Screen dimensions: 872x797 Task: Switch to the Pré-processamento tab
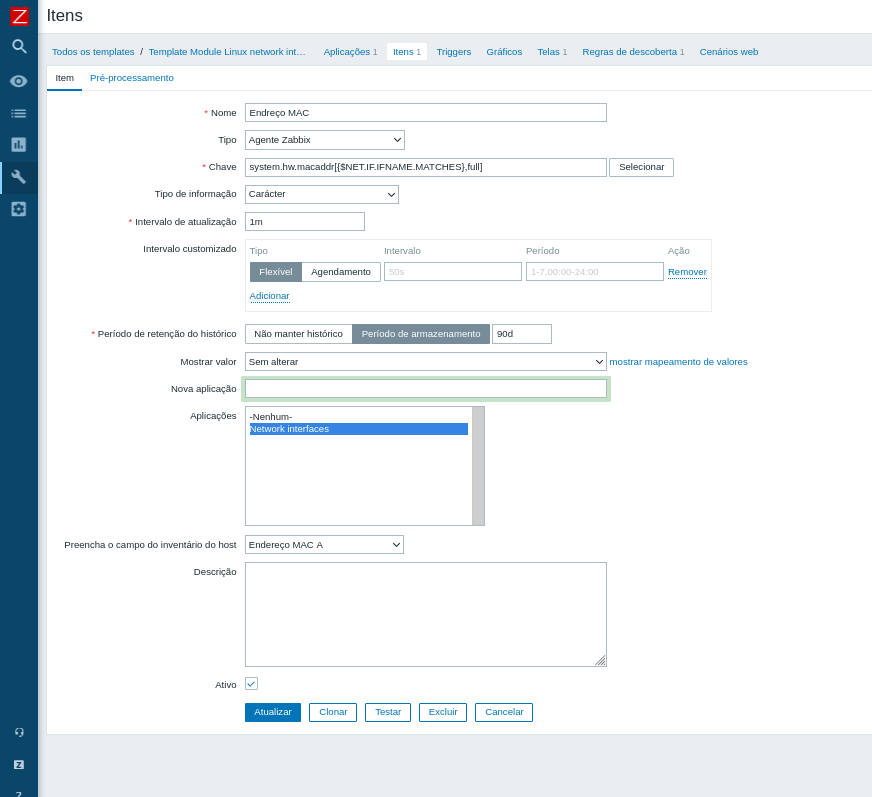pyautogui.click(x=131, y=76)
